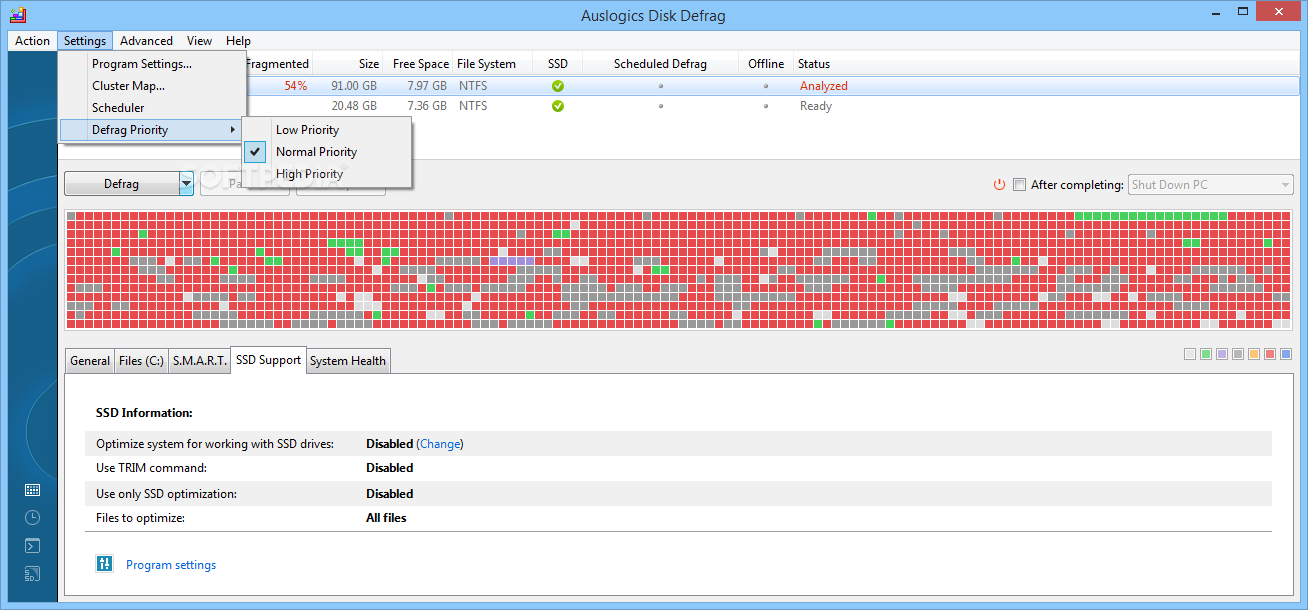Click the red legend swatch
The image size is (1308, 610).
point(1270,354)
